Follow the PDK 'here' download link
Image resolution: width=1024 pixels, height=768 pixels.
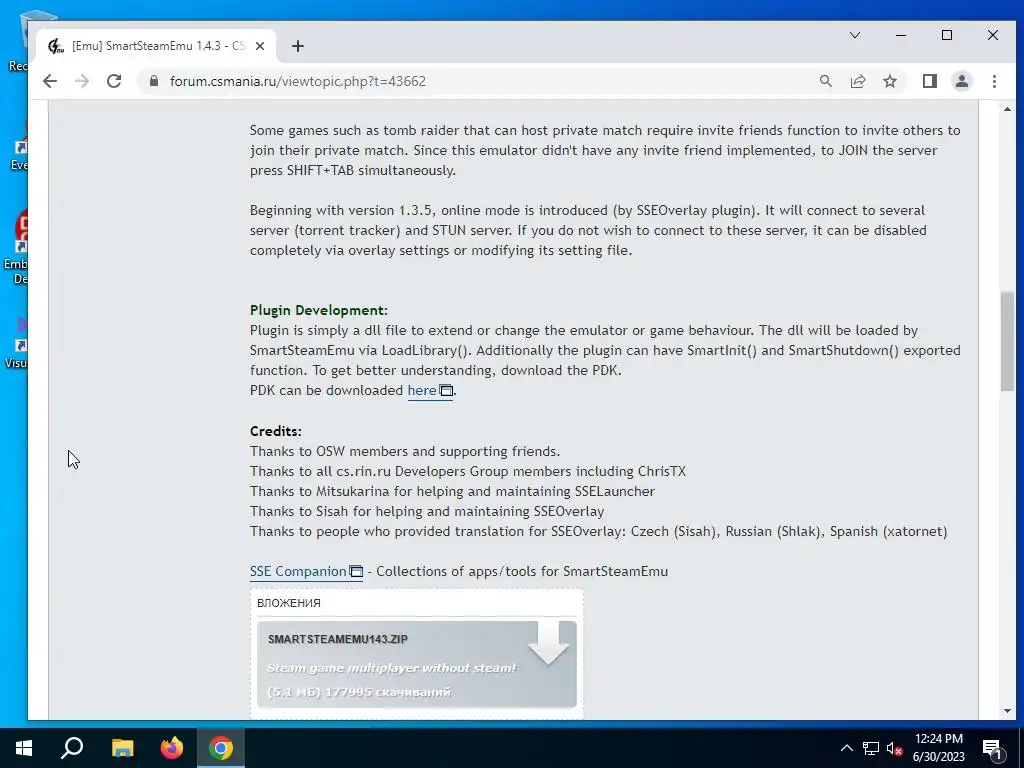[430, 391]
